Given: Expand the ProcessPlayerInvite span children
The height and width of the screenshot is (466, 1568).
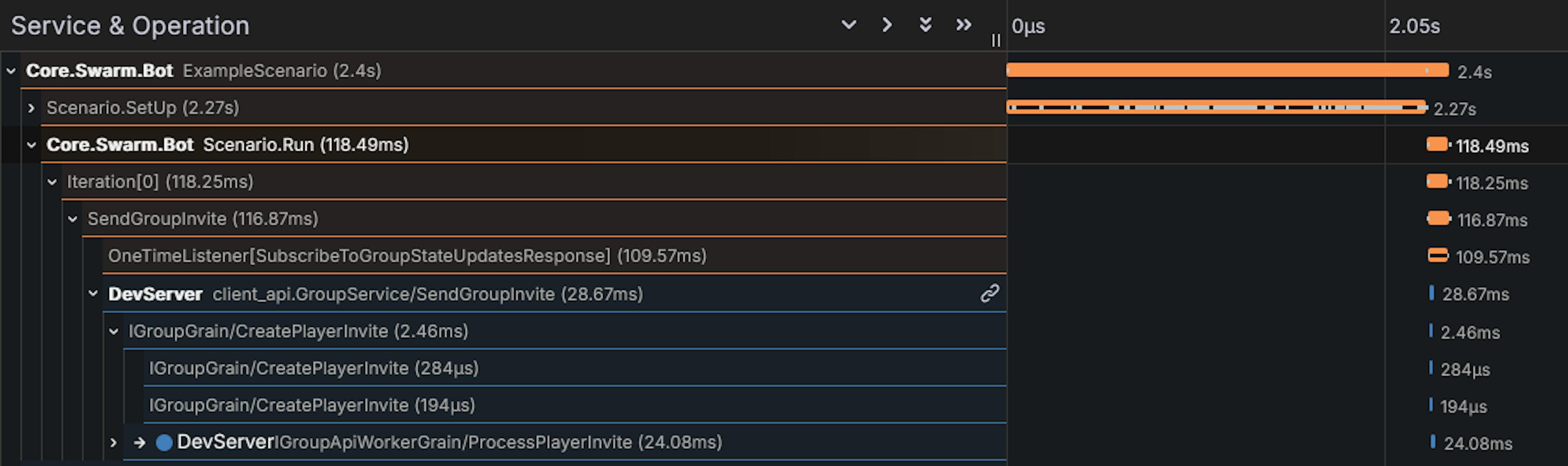Looking at the screenshot, I should click(x=113, y=443).
